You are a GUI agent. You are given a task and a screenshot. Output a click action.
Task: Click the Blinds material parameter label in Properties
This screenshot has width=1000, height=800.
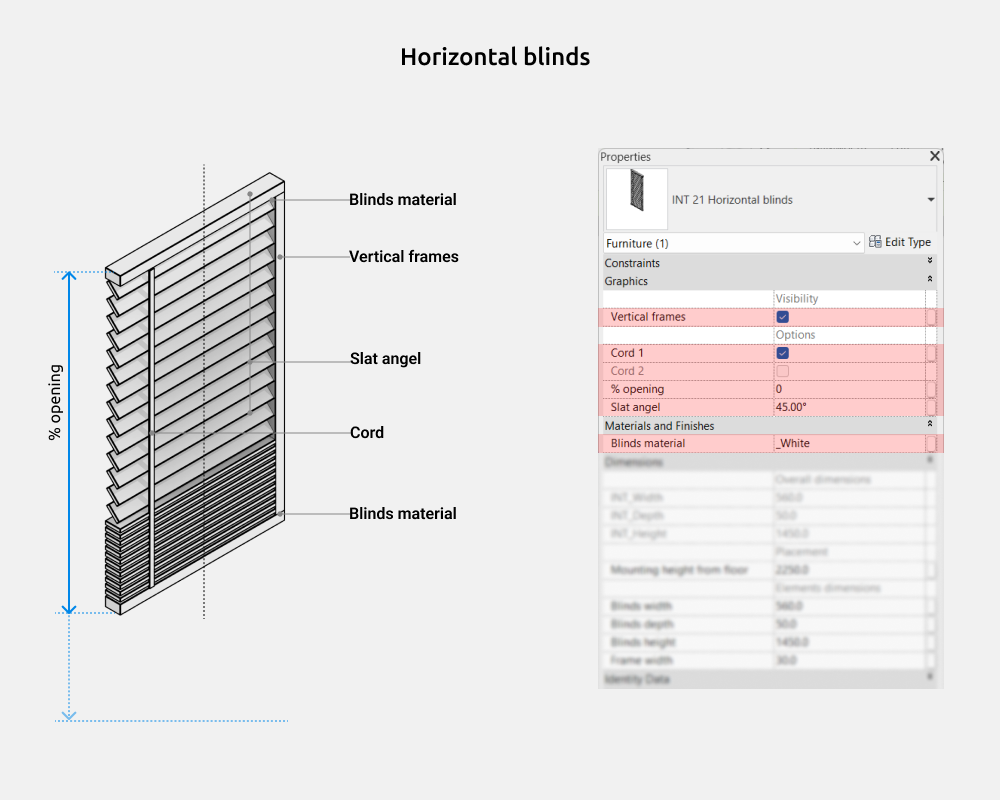tap(648, 443)
